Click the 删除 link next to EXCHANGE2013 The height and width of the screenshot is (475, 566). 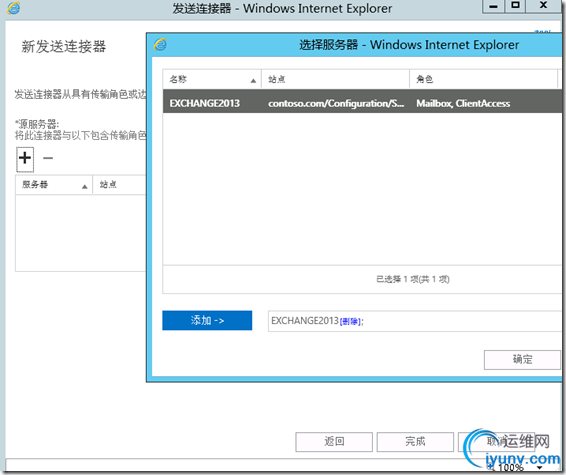(x=350, y=321)
